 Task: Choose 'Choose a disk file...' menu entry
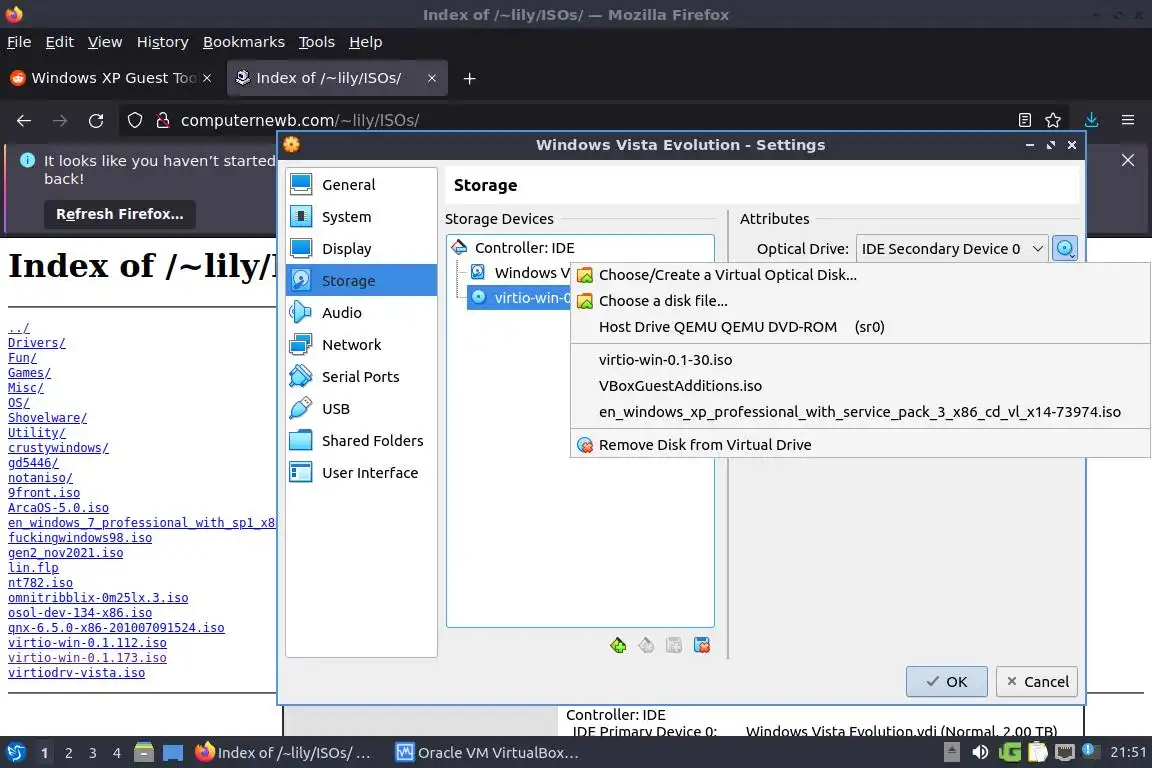pos(860,301)
